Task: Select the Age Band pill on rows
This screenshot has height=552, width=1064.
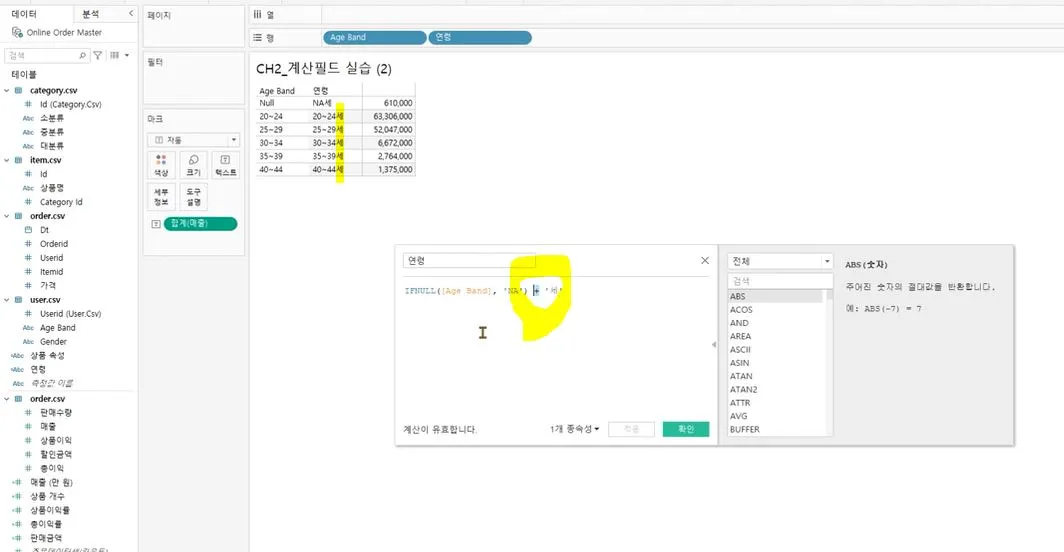Action: click(375, 37)
